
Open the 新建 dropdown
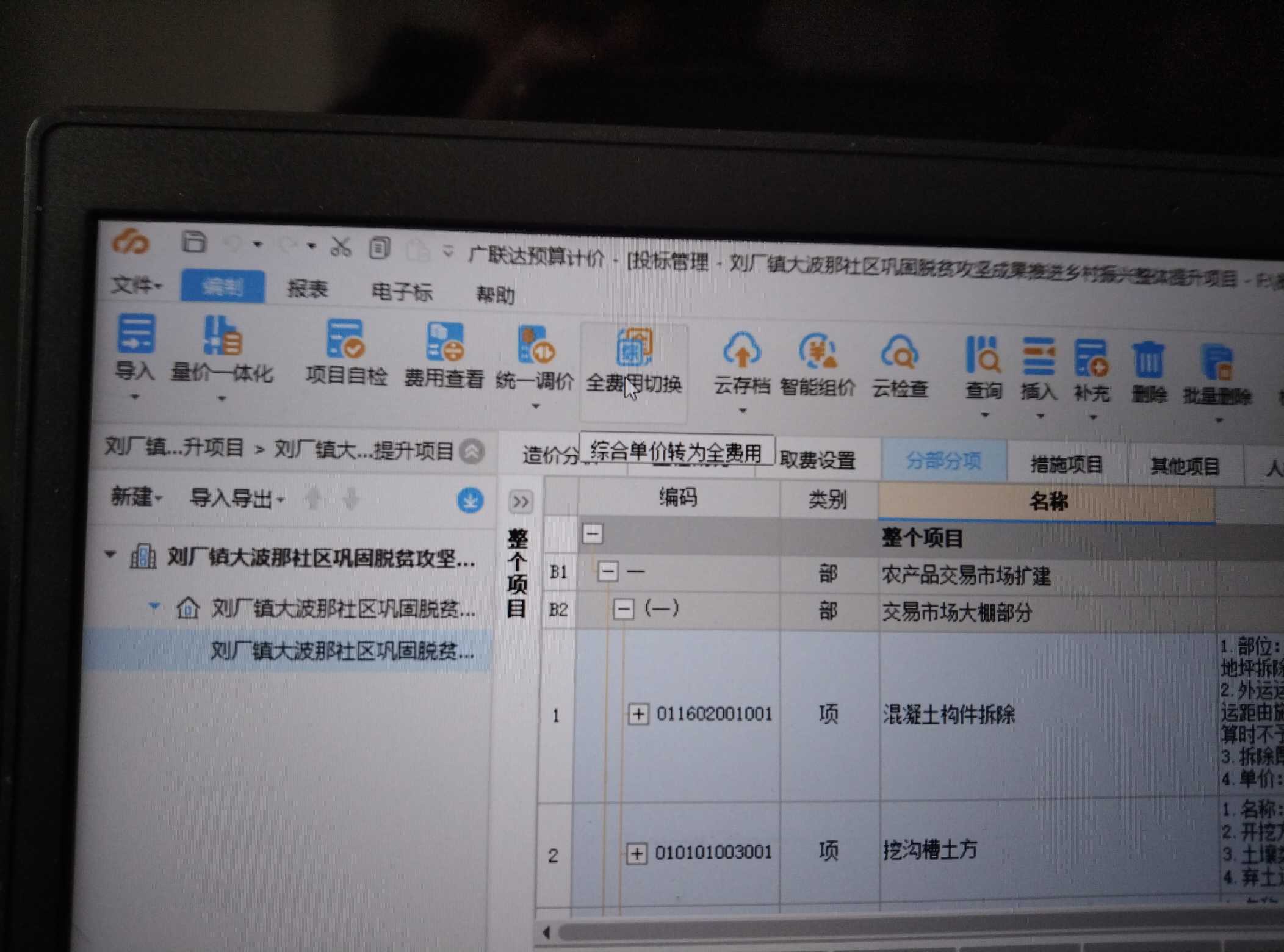(137, 497)
